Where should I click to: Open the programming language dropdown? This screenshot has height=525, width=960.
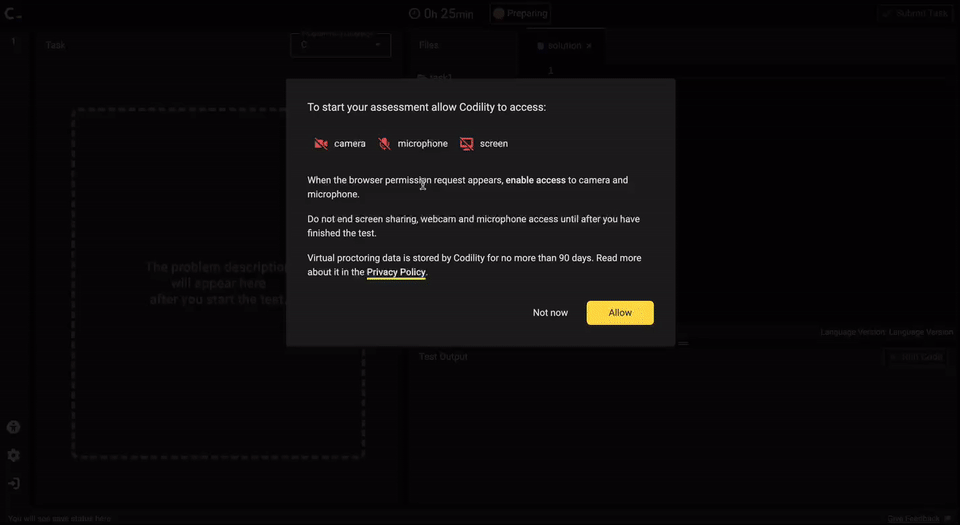click(340, 45)
